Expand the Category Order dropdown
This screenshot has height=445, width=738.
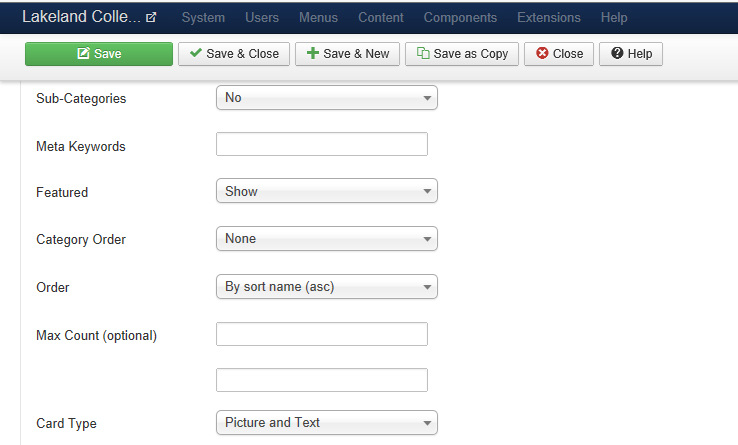(x=327, y=239)
